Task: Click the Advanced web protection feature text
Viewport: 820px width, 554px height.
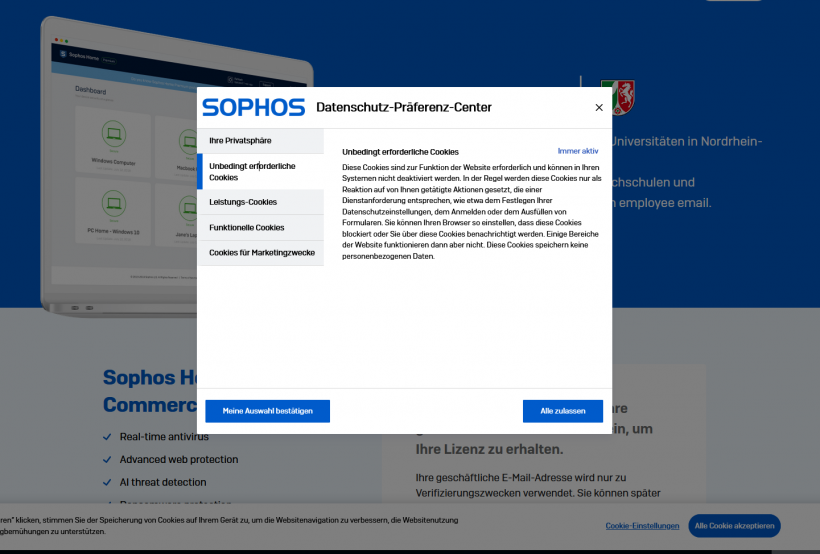Action: [179, 459]
